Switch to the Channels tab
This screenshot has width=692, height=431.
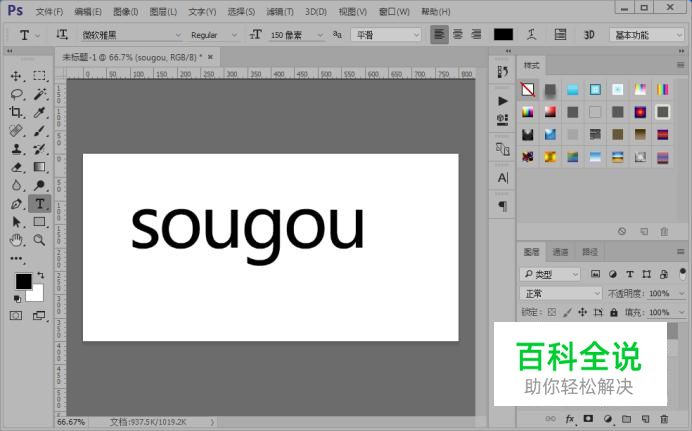point(560,252)
